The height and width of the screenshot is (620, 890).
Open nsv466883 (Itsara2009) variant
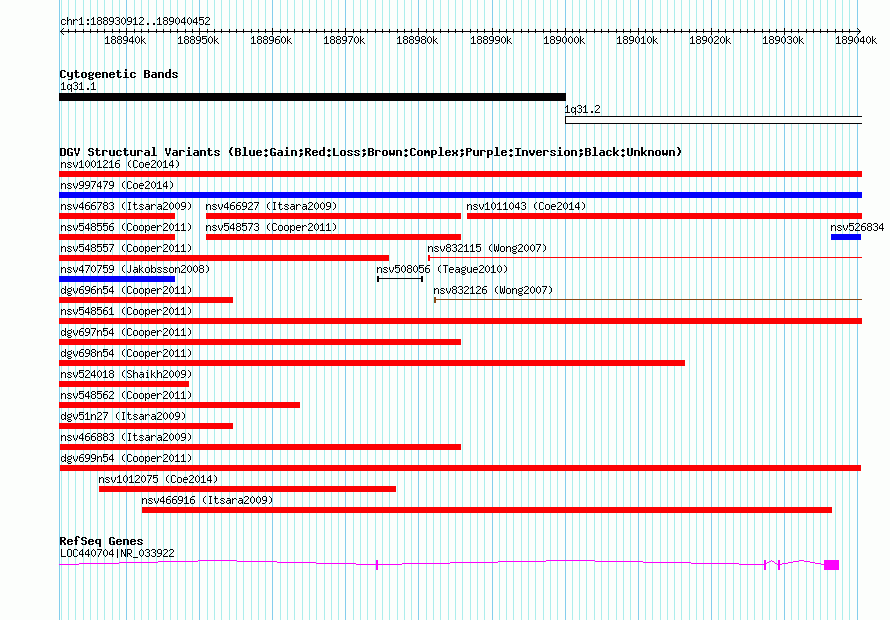coord(126,437)
